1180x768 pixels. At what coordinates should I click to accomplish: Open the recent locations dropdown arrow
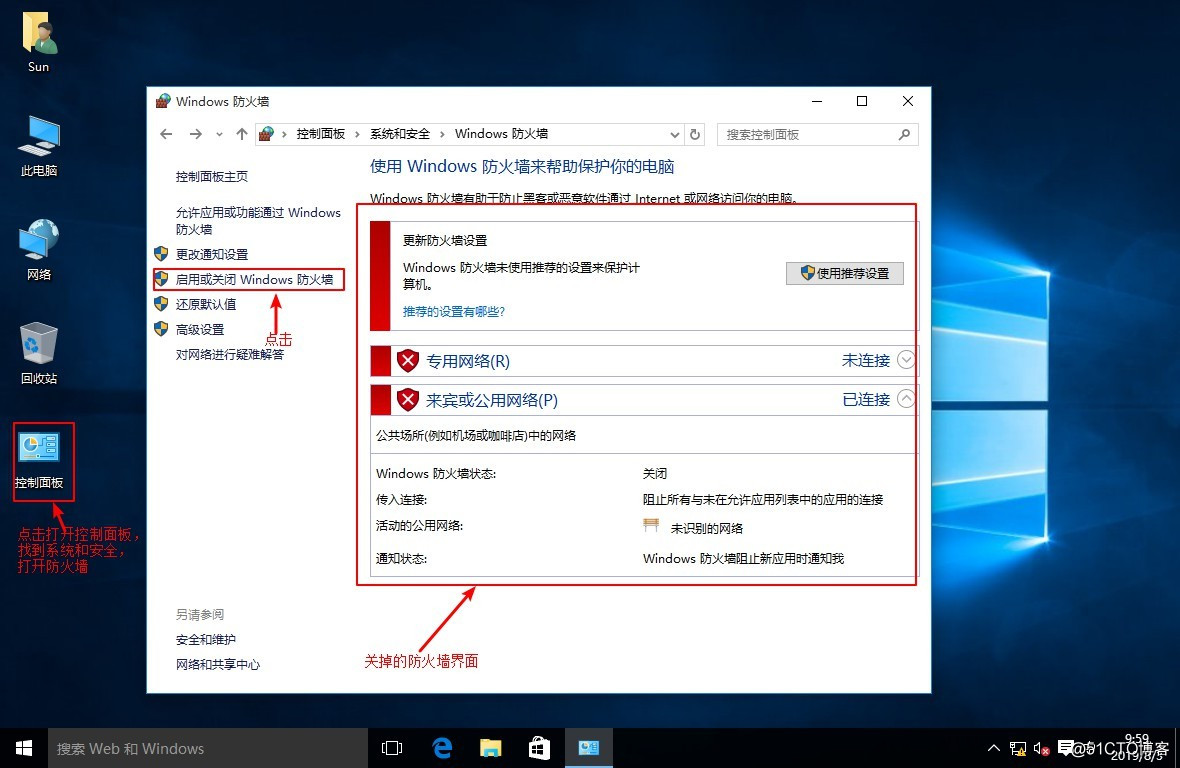pyautogui.click(x=219, y=135)
